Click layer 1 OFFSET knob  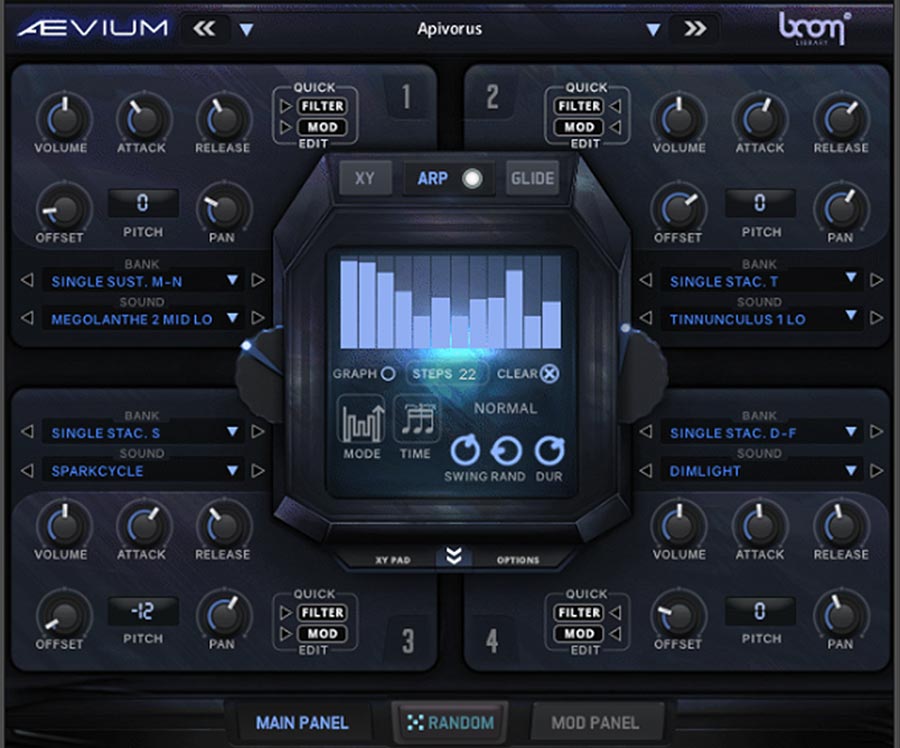coord(63,209)
